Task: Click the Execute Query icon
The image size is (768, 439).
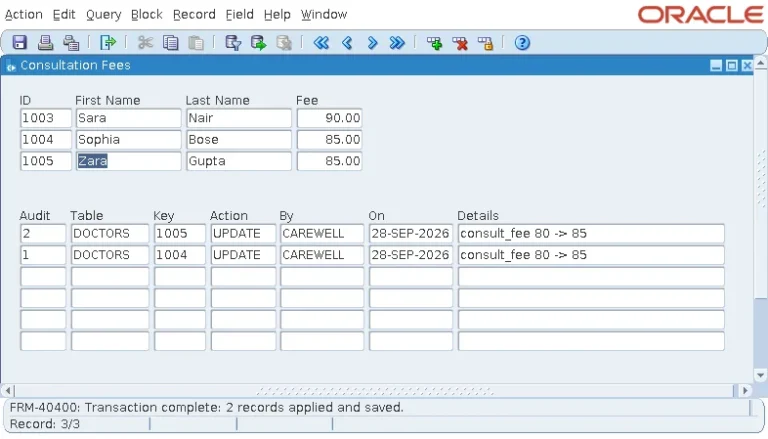Action: pos(259,43)
